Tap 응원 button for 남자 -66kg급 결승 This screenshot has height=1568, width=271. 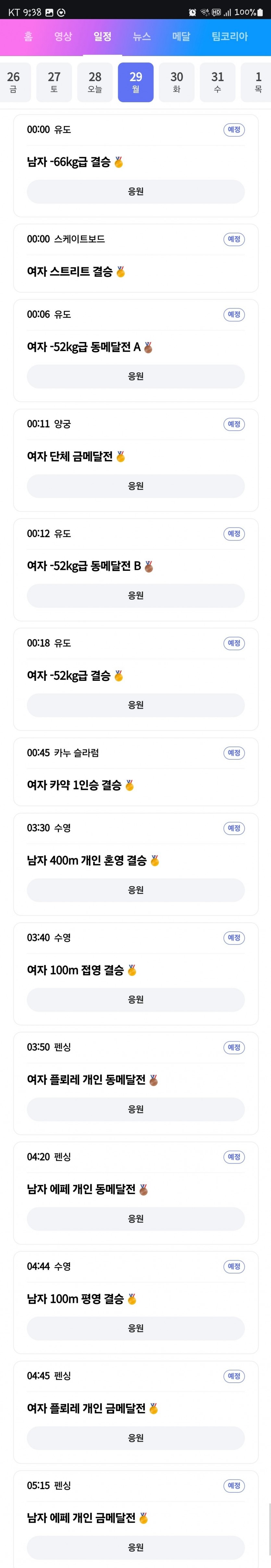point(136,191)
